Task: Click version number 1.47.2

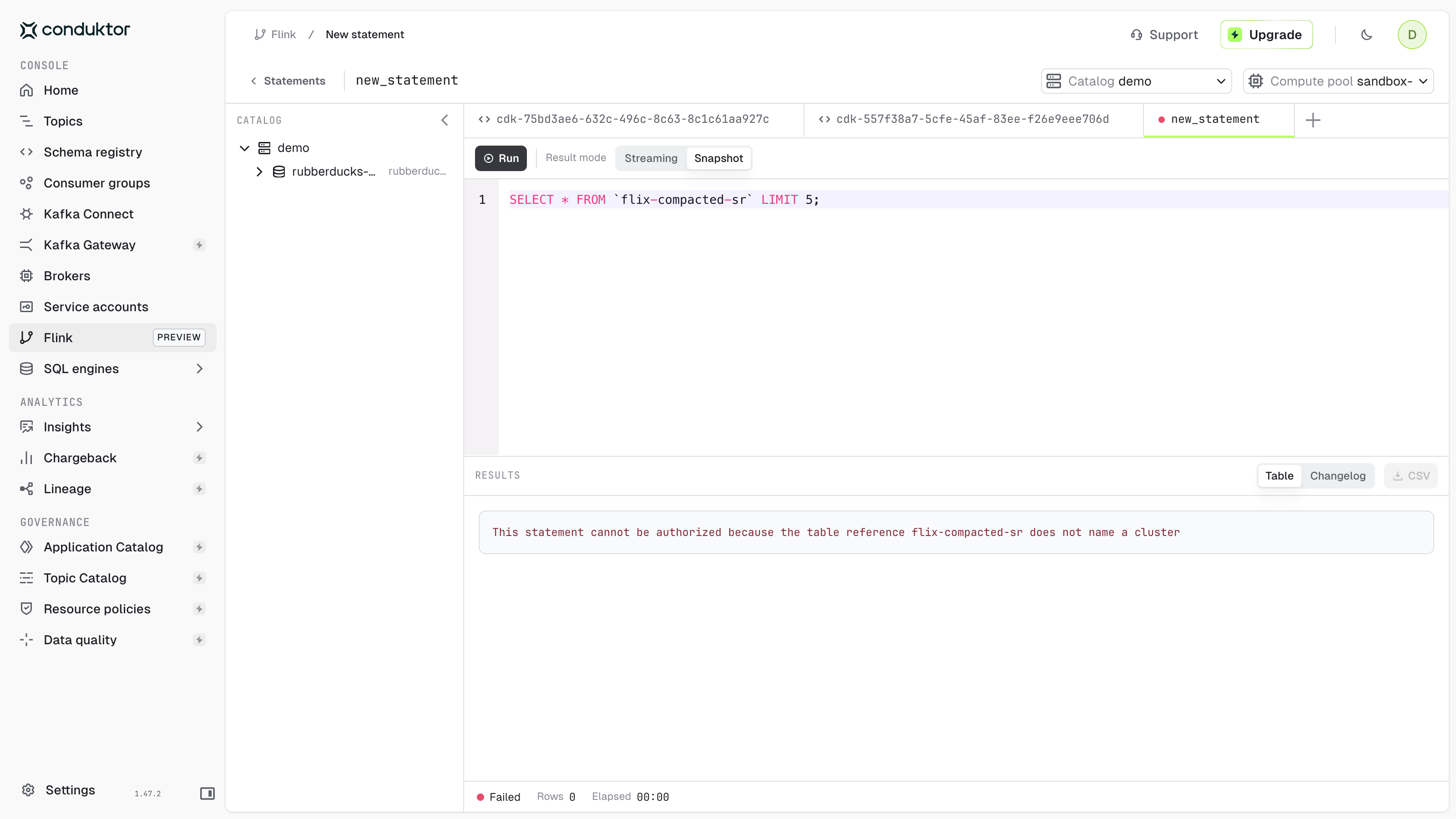Action: (147, 794)
